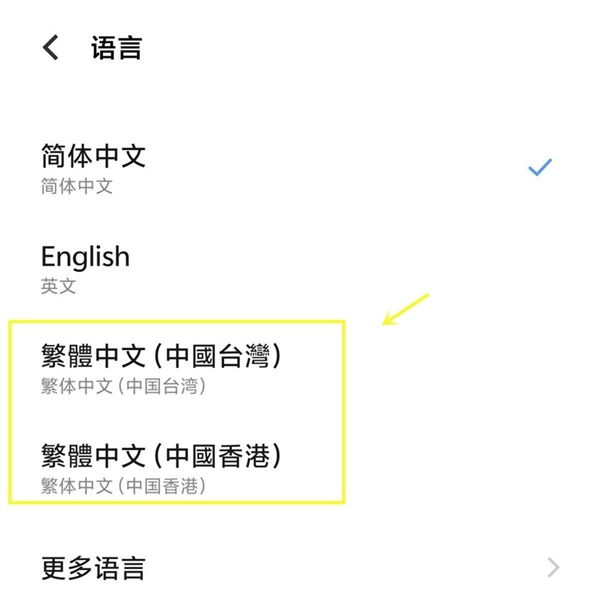The height and width of the screenshot is (600, 600).
Task: Click the 中國台灣 text in parentheses
Action: coord(218,356)
